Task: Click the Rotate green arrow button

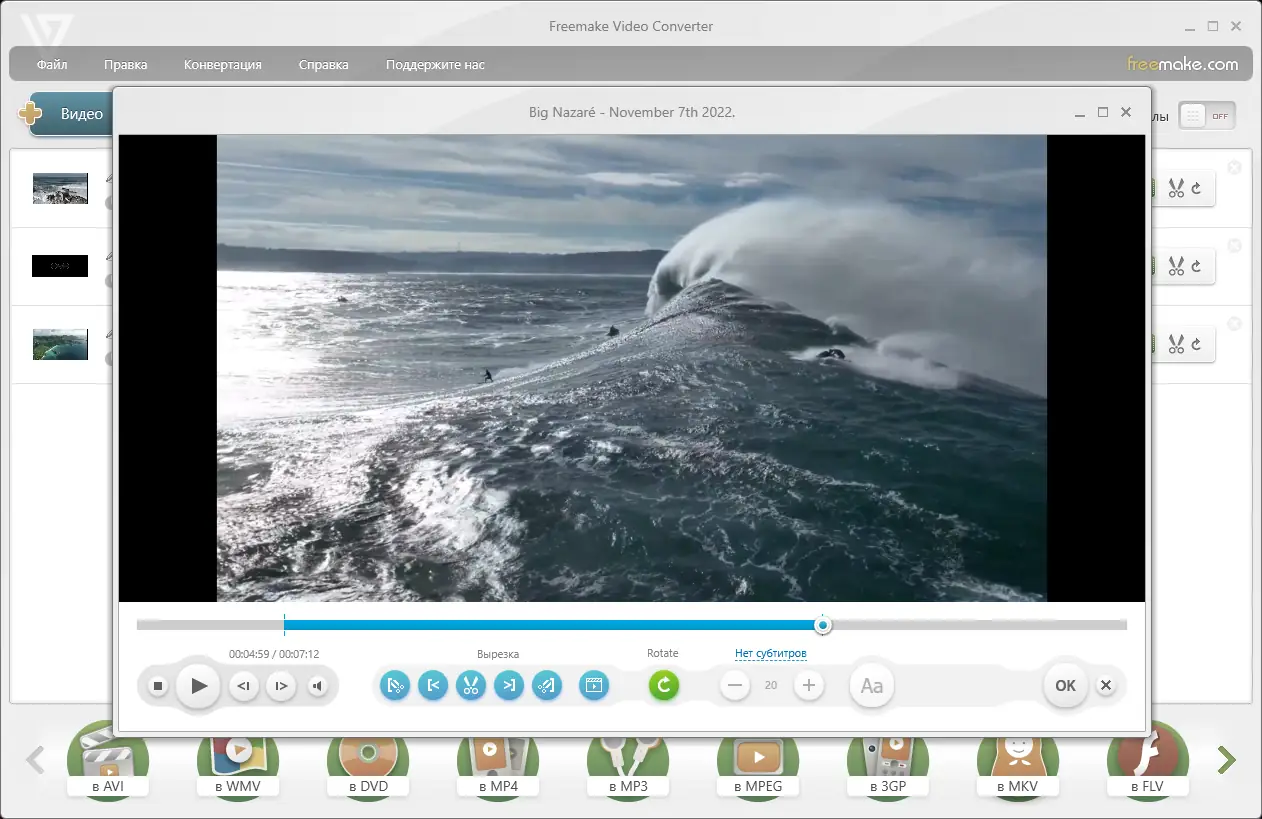Action: pos(663,686)
